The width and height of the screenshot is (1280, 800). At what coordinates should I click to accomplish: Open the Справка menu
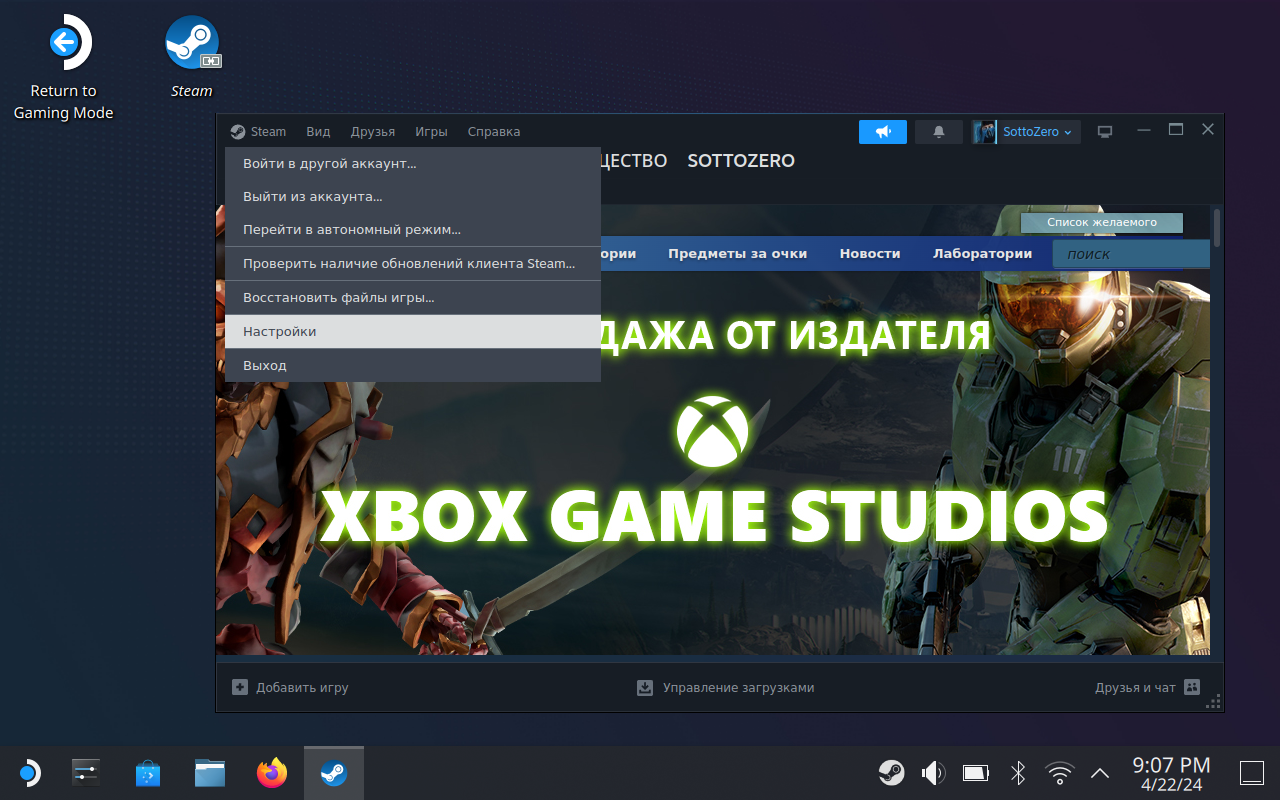(494, 132)
